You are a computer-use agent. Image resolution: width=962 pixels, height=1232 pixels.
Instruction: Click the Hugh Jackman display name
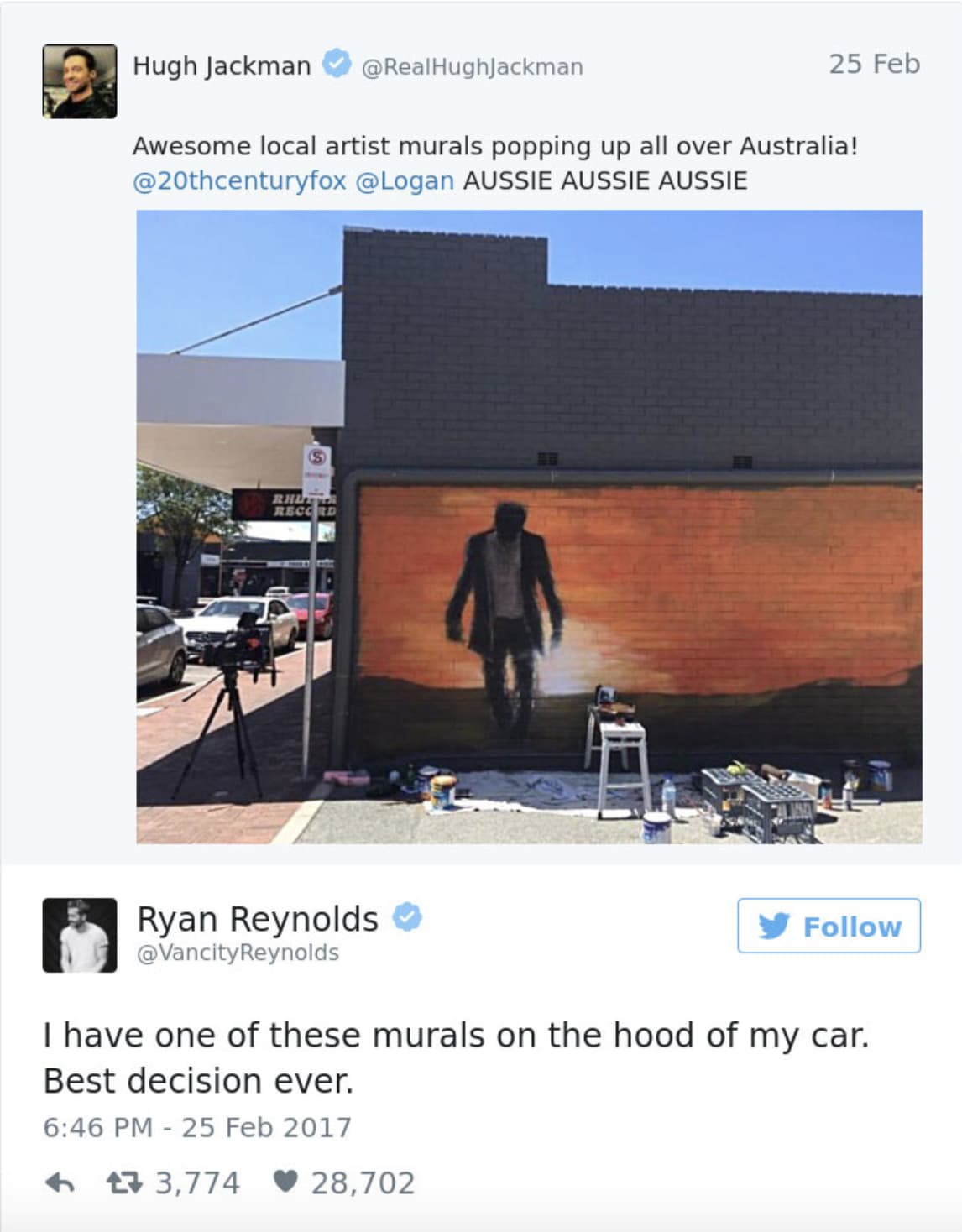[x=222, y=65]
